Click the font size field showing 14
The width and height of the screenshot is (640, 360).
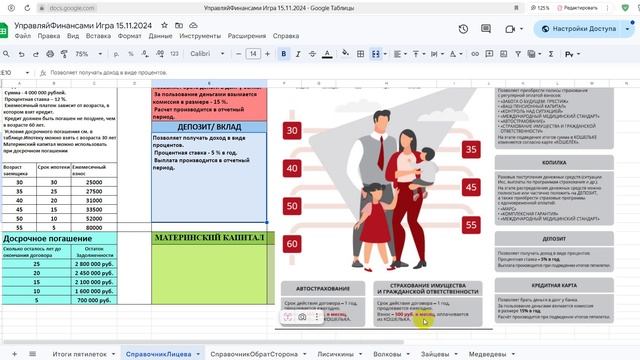(x=253, y=54)
